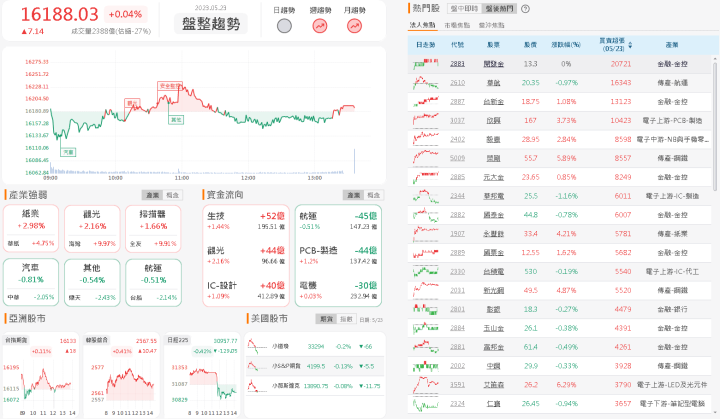
Task: Click the scrollbar up arrow of stock table
Action: pos(715,59)
